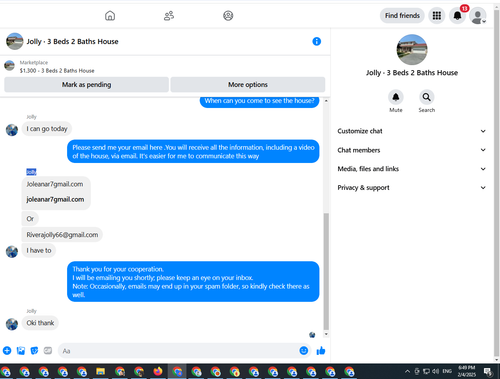Open the account avatar menu at top right
Image resolution: width=500 pixels, height=379 pixels.
[478, 16]
